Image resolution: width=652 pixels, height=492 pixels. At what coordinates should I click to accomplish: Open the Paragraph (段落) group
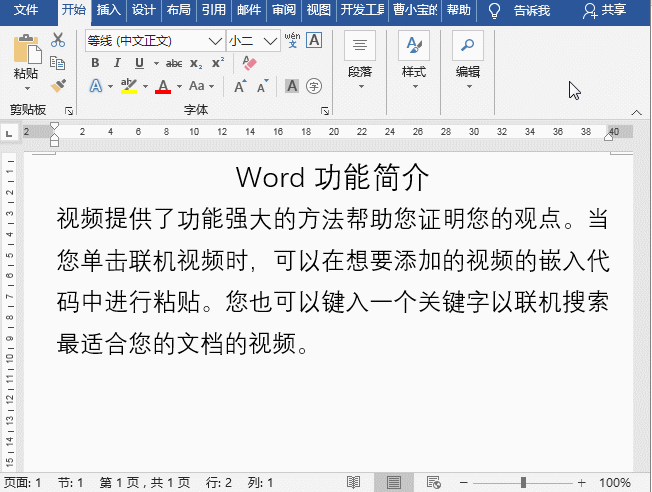click(360, 61)
